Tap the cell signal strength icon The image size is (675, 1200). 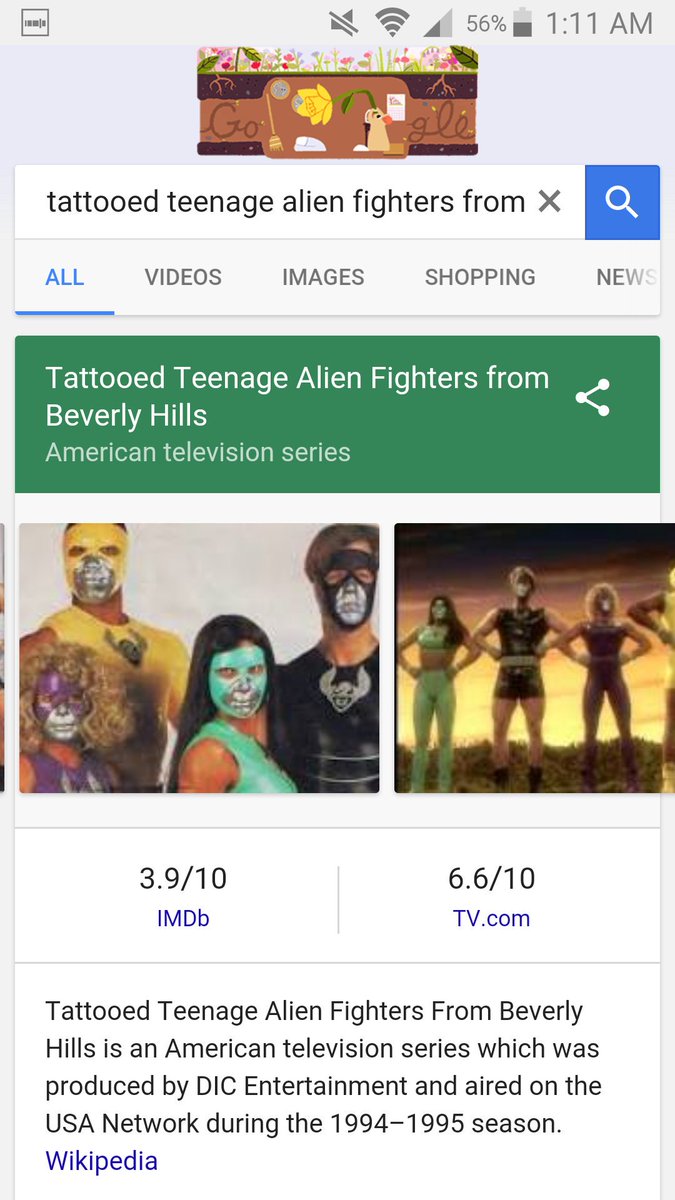click(x=437, y=23)
